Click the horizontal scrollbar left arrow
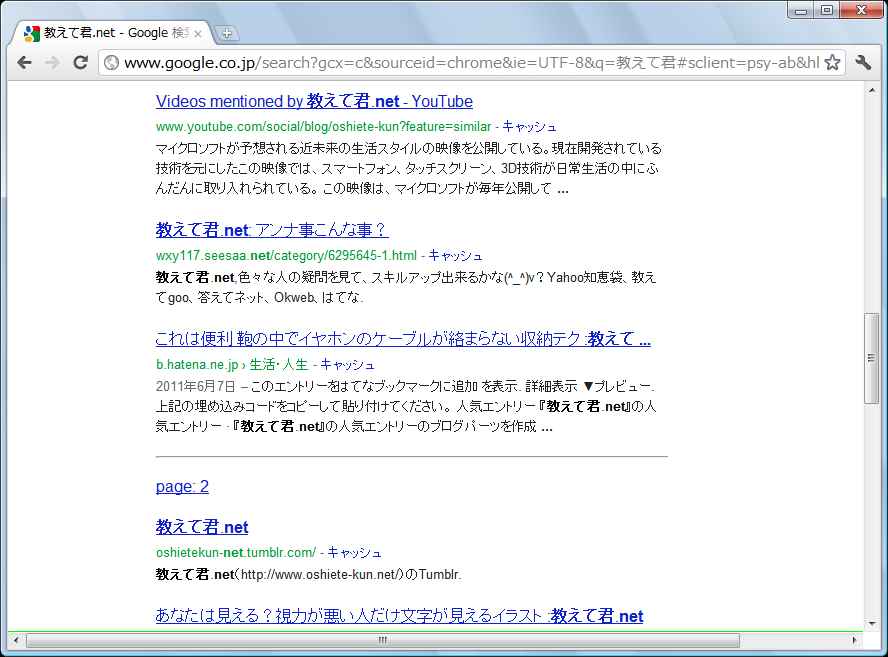This screenshot has height=657, width=888. [x=15, y=640]
